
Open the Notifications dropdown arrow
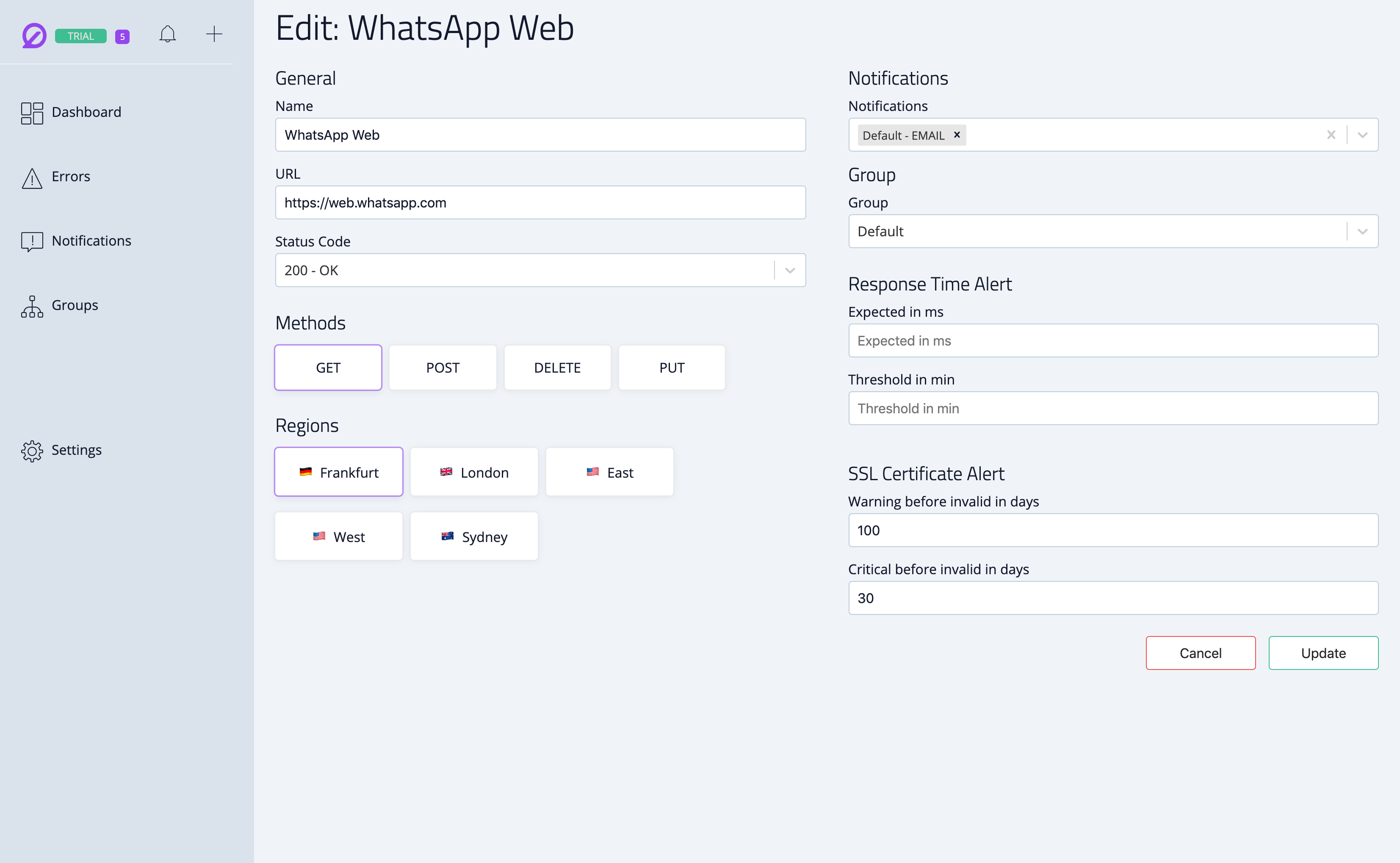(1362, 135)
